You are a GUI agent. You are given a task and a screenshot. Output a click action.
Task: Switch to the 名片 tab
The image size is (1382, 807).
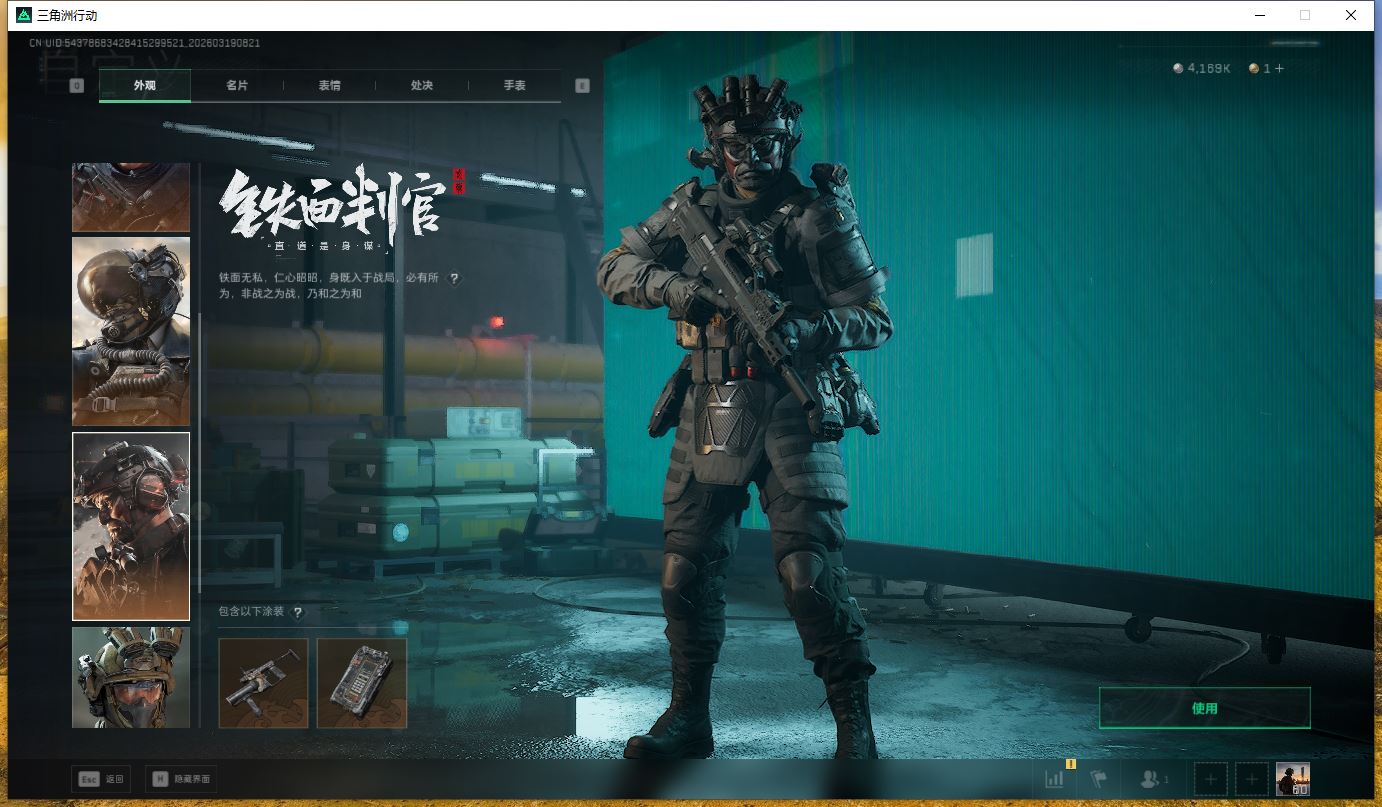pos(237,86)
